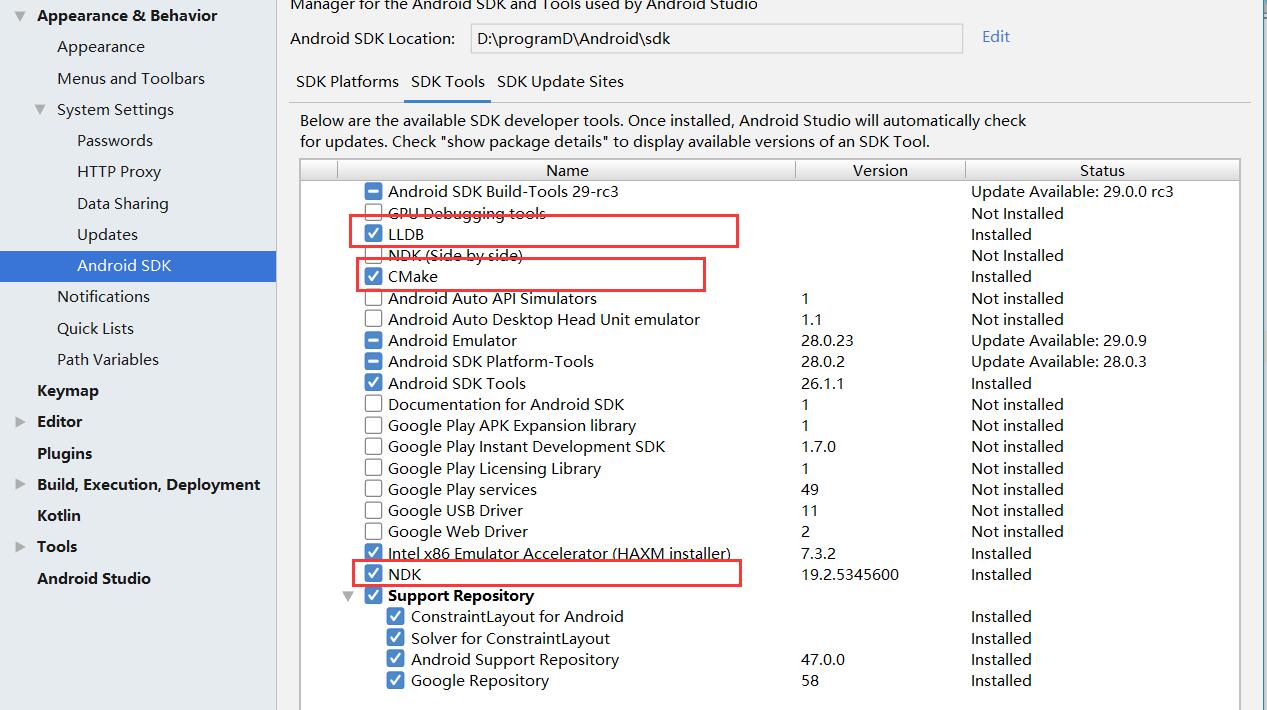Open the SDK Update Sites tab

click(x=560, y=82)
